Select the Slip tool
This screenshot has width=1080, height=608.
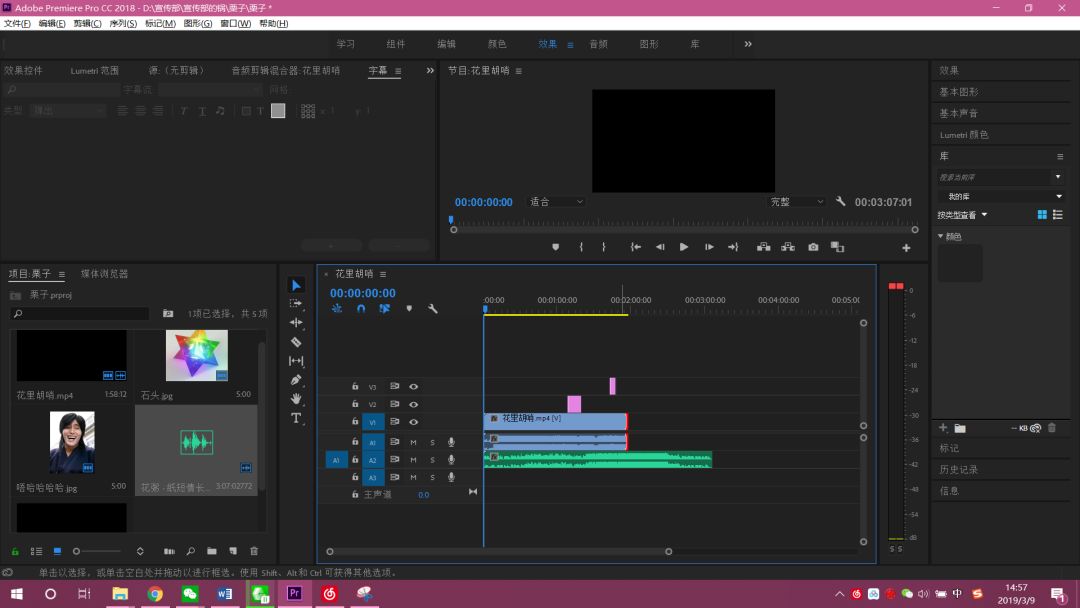[296, 361]
